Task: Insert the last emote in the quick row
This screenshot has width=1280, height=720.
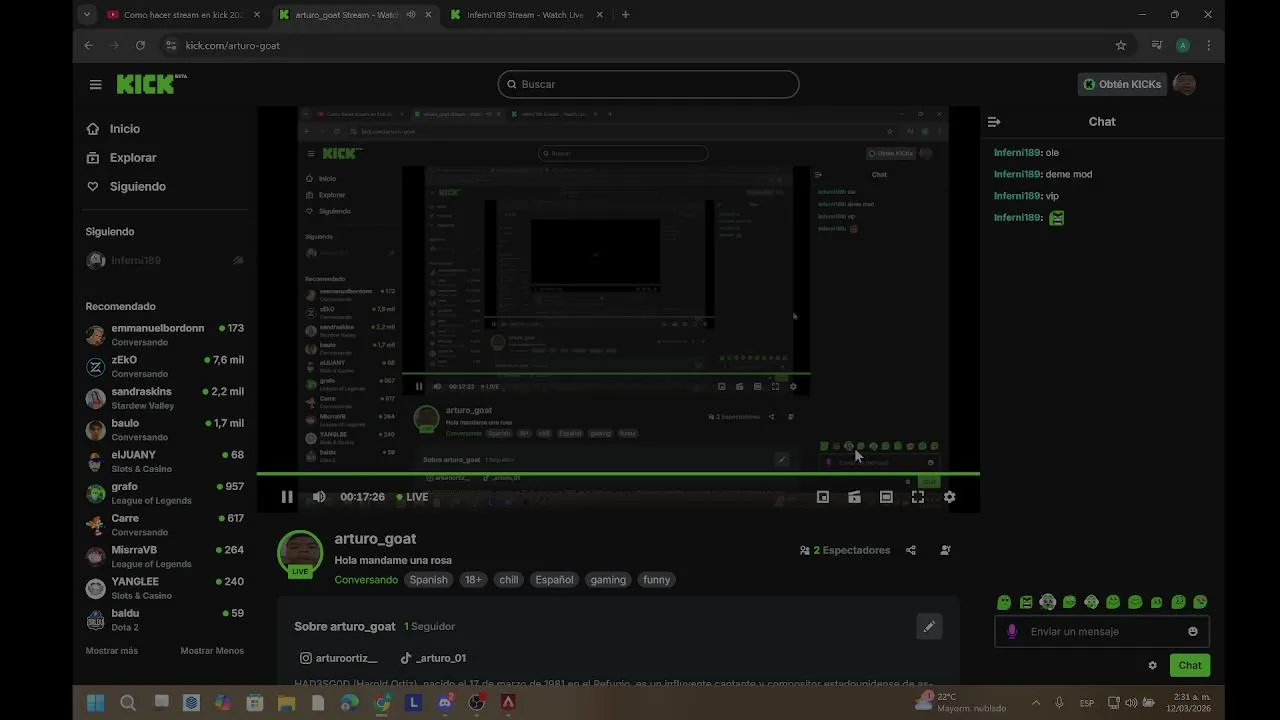Action: pos(1200,602)
